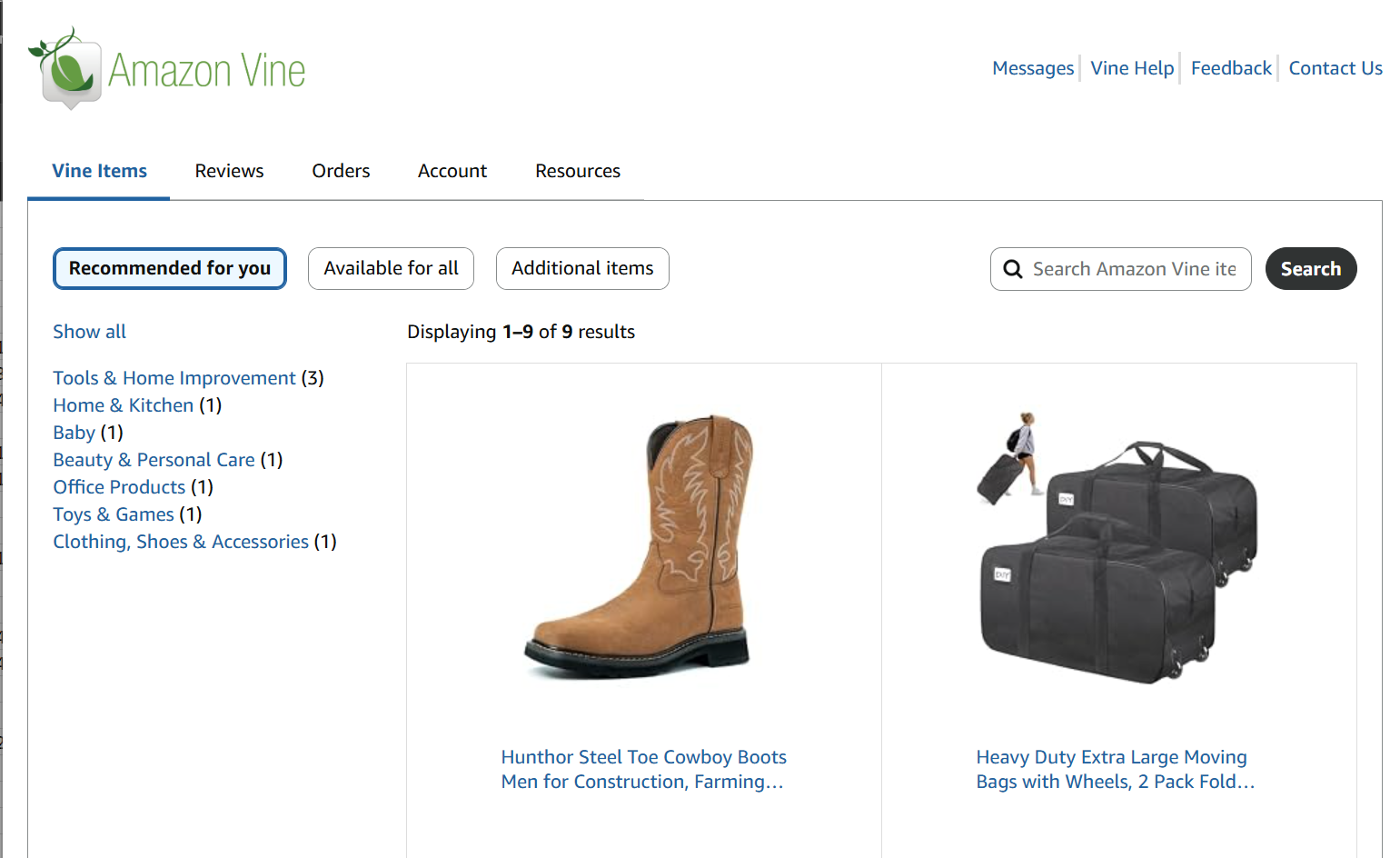Open Vine Help
The width and height of the screenshot is (1400, 858).
pos(1132,68)
